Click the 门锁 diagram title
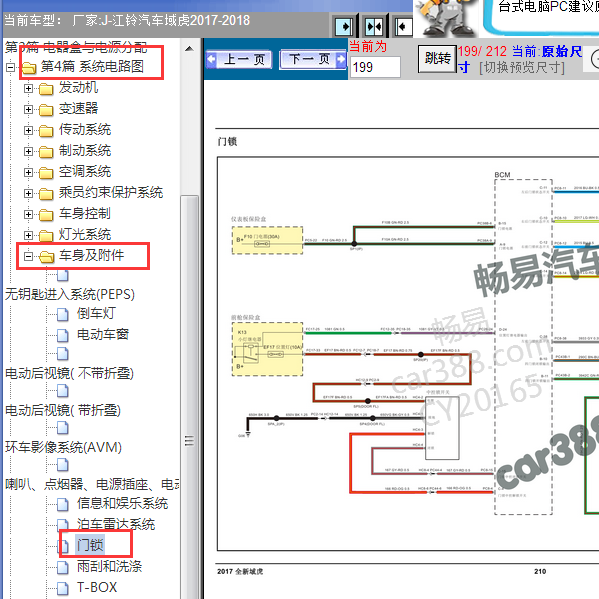 tap(227, 142)
